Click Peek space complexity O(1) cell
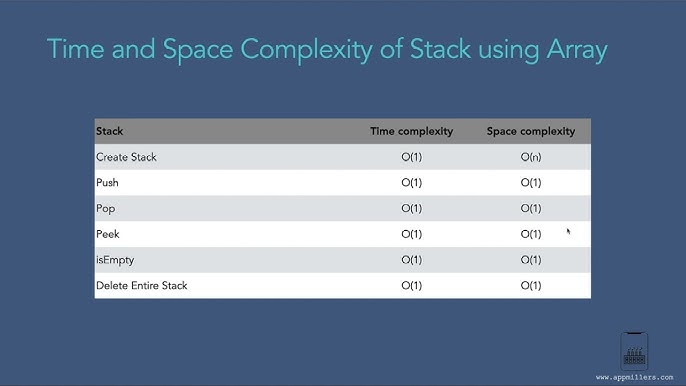This screenshot has height=386, width=686. 531,234
